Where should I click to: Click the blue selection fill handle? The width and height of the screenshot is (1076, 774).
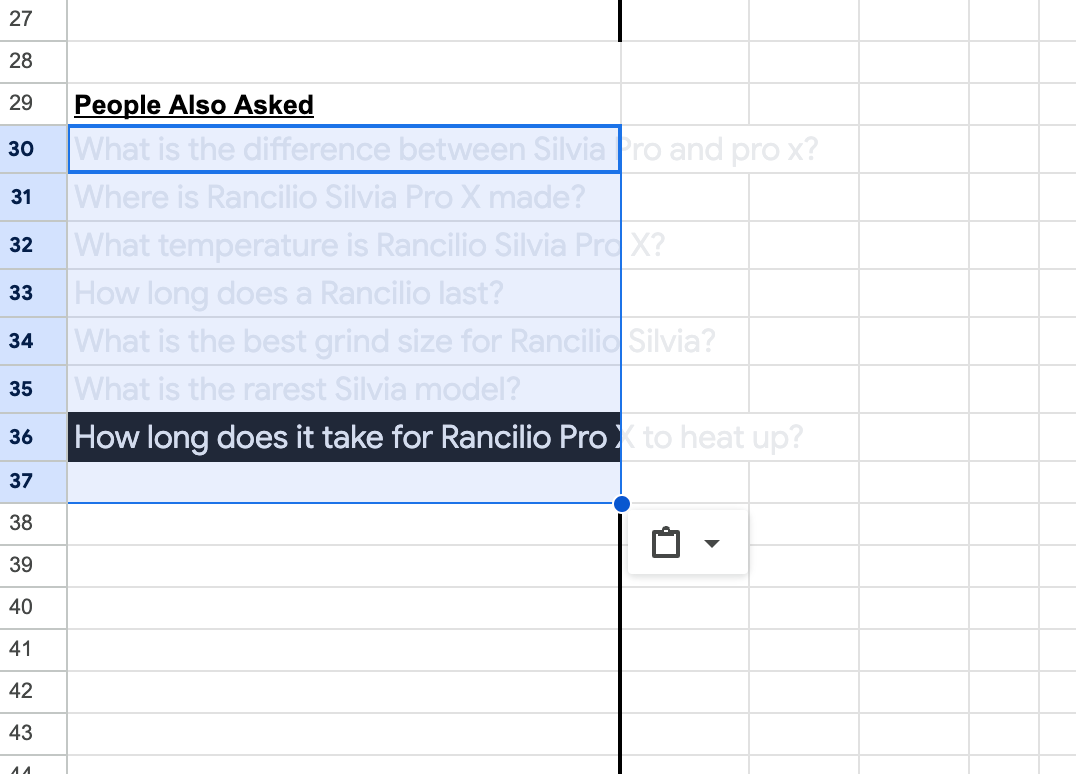pos(621,504)
